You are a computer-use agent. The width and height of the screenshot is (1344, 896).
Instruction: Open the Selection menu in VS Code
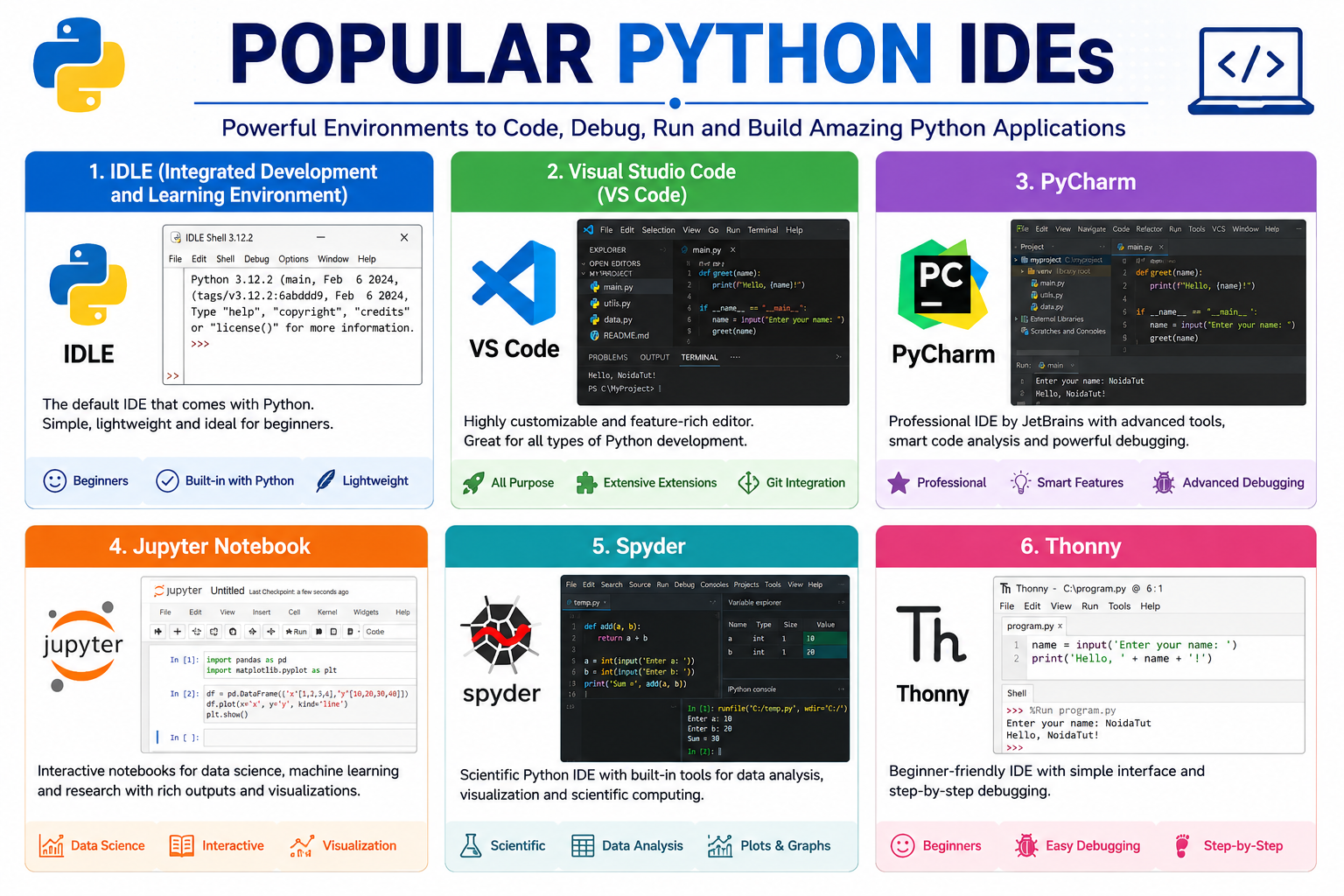pos(658,230)
